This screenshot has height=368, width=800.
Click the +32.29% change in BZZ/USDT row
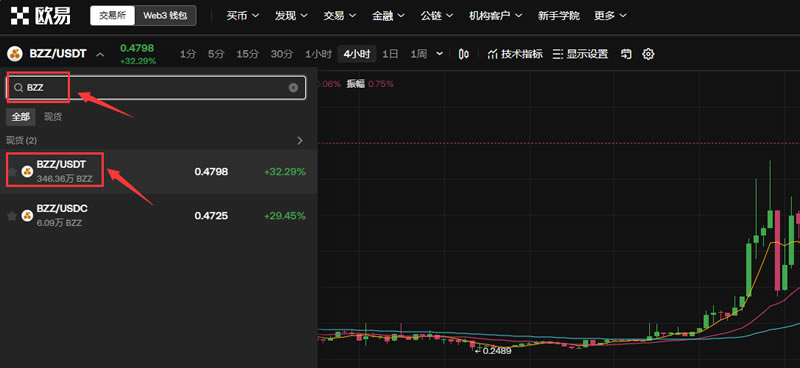[x=285, y=171]
